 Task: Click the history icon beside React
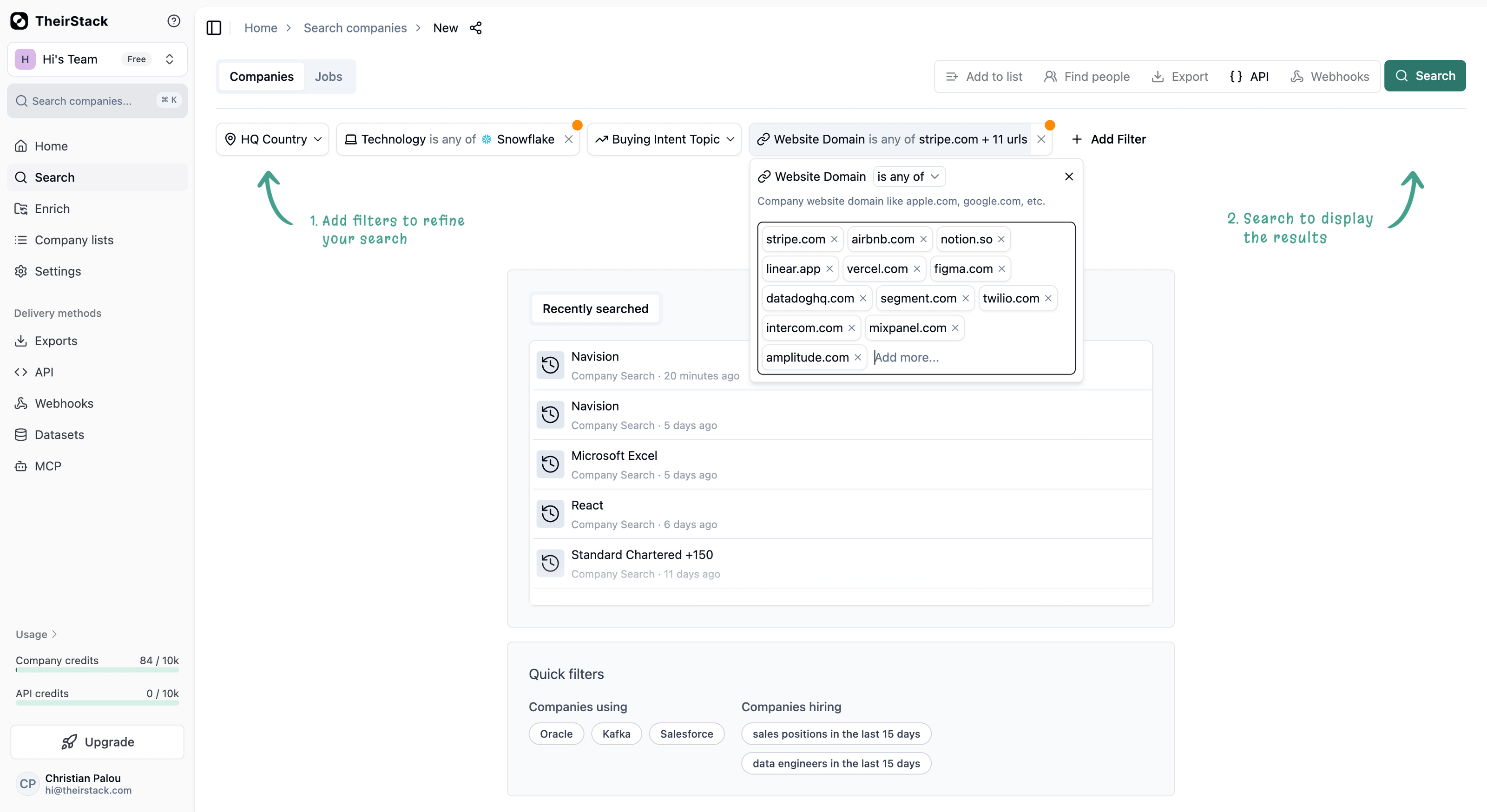tap(550, 514)
